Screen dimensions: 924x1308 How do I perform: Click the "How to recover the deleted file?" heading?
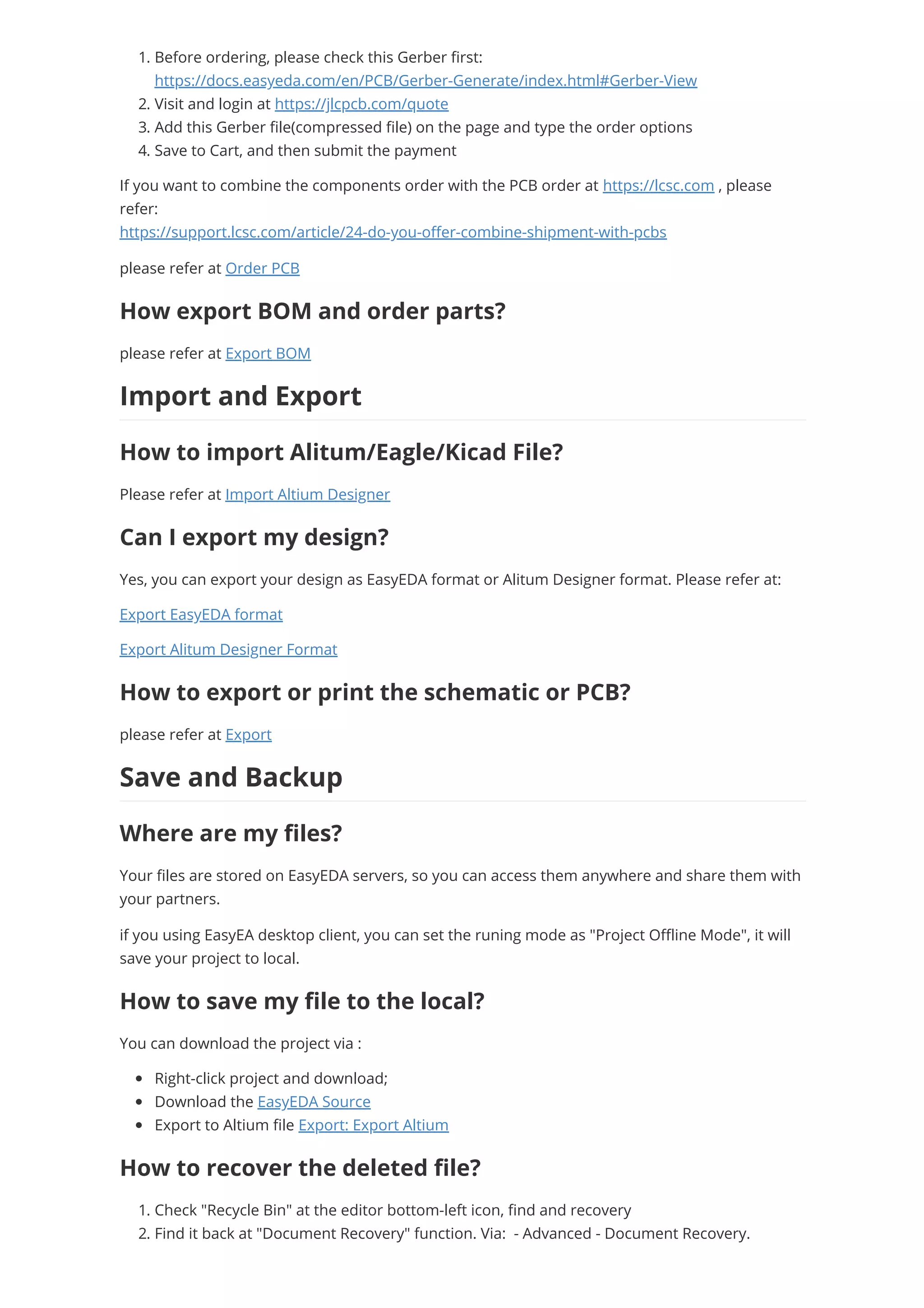tap(300, 1169)
